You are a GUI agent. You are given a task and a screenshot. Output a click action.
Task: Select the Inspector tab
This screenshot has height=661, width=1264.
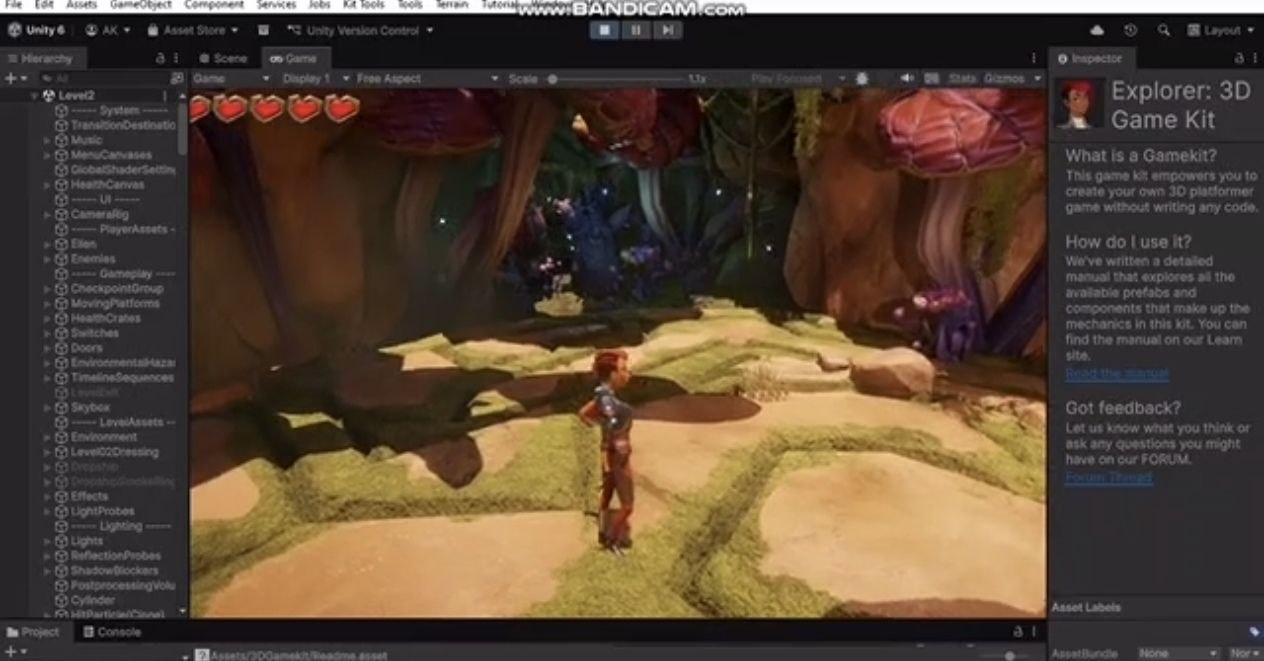click(x=1090, y=58)
